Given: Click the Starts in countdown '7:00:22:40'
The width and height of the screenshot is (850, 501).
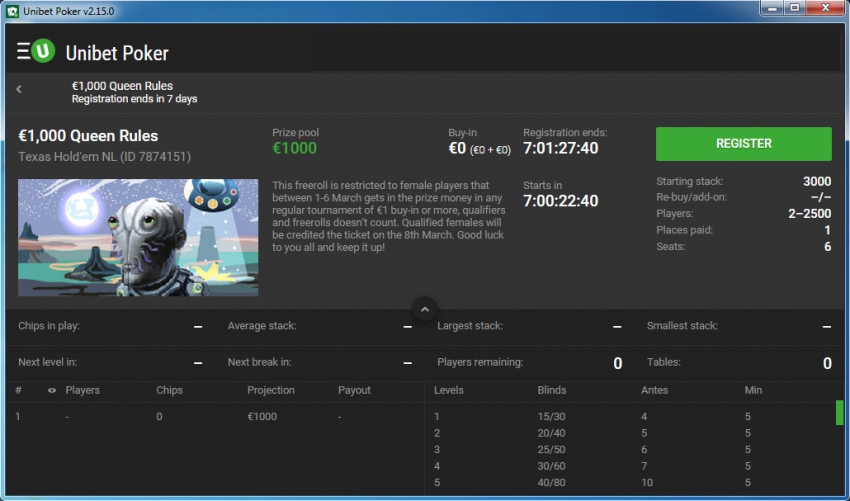Looking at the screenshot, I should (561, 201).
